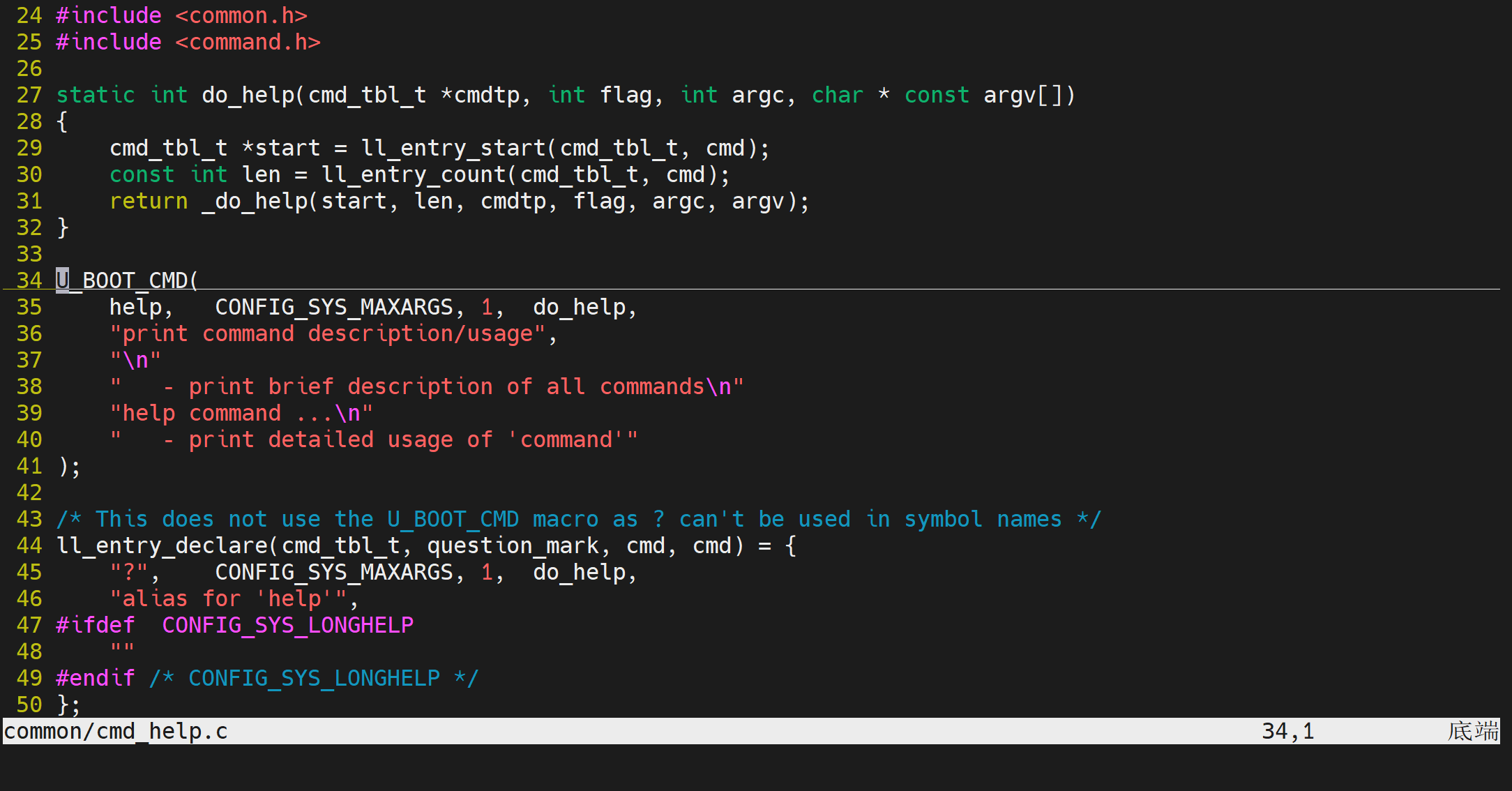Click the question_mark argument on line 44
The width and height of the screenshot is (1512, 791).
513,545
